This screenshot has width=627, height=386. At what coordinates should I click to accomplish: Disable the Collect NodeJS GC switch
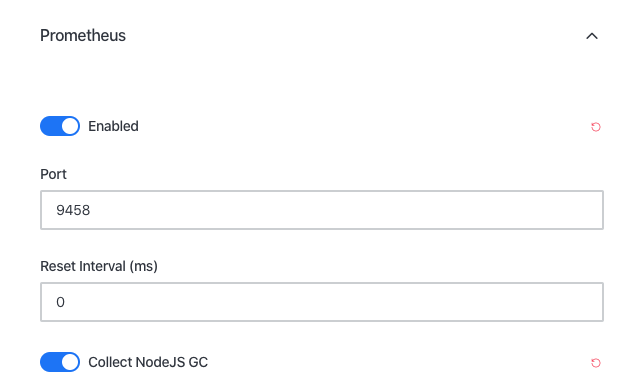(x=60, y=362)
